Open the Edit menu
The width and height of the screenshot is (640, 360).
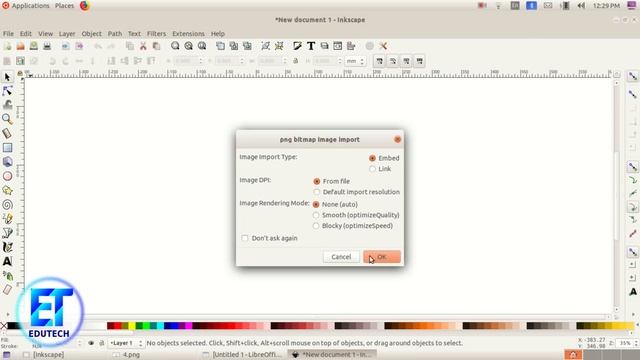pos(26,33)
